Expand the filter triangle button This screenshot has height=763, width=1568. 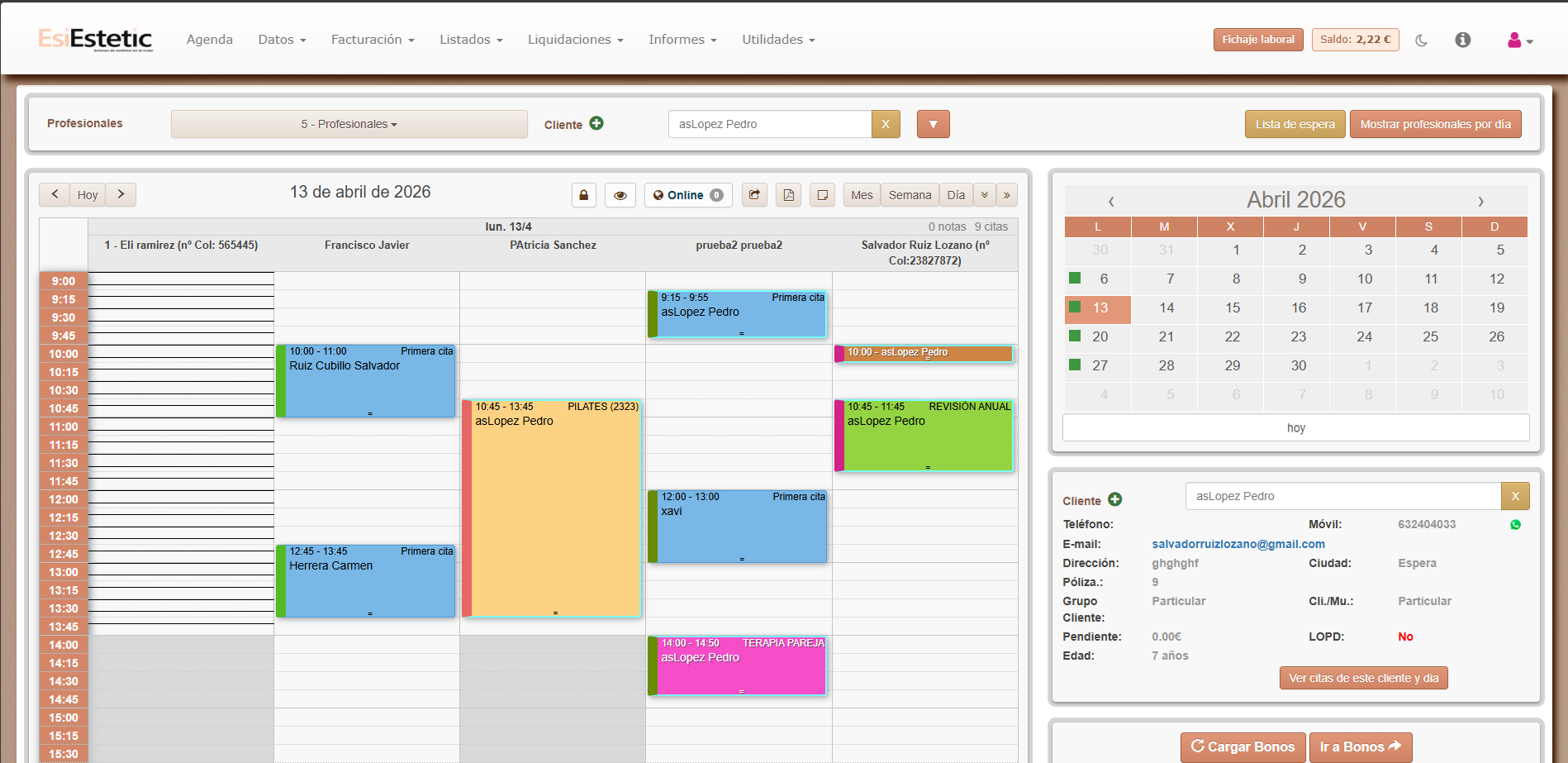[933, 124]
